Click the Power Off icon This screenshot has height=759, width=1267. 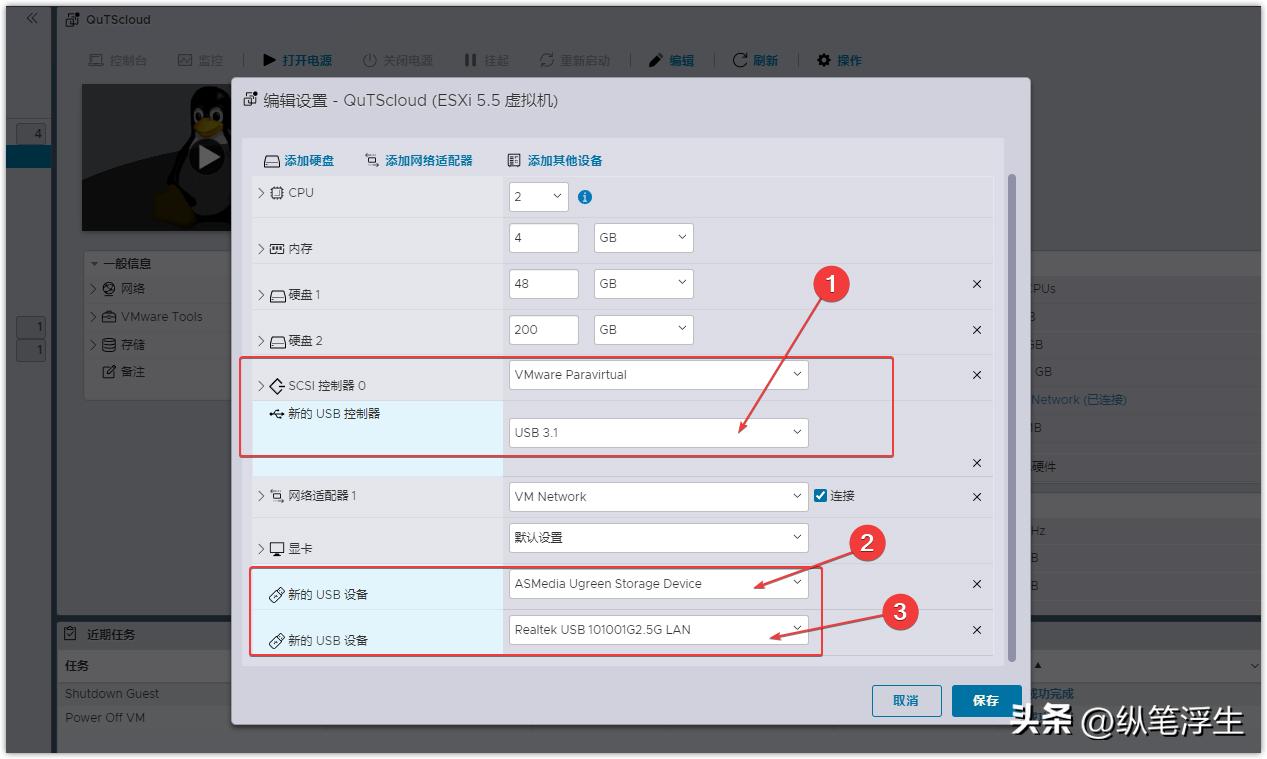click(368, 60)
